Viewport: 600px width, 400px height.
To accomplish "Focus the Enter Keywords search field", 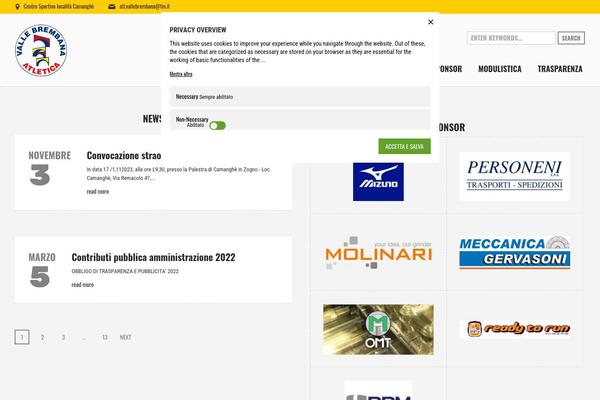I will [511, 38].
